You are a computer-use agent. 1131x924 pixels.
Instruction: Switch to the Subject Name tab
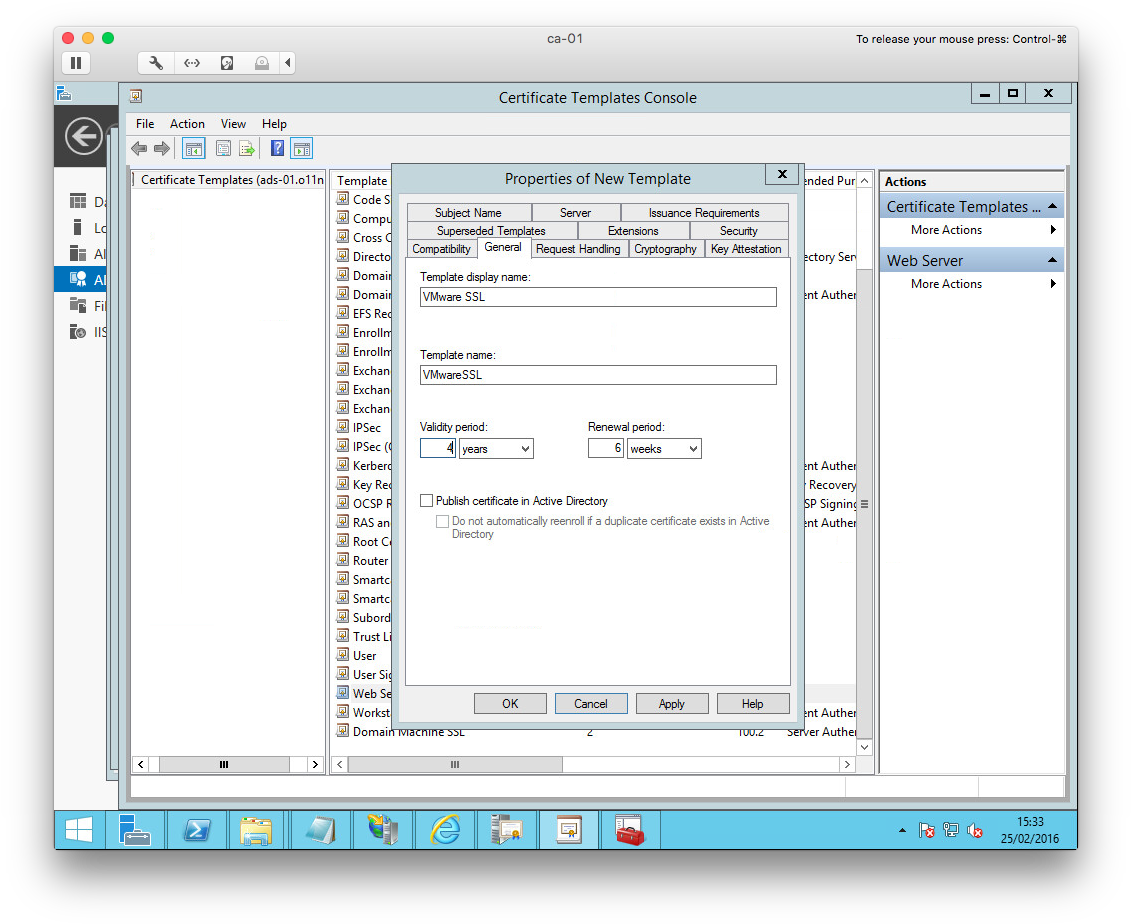(469, 213)
